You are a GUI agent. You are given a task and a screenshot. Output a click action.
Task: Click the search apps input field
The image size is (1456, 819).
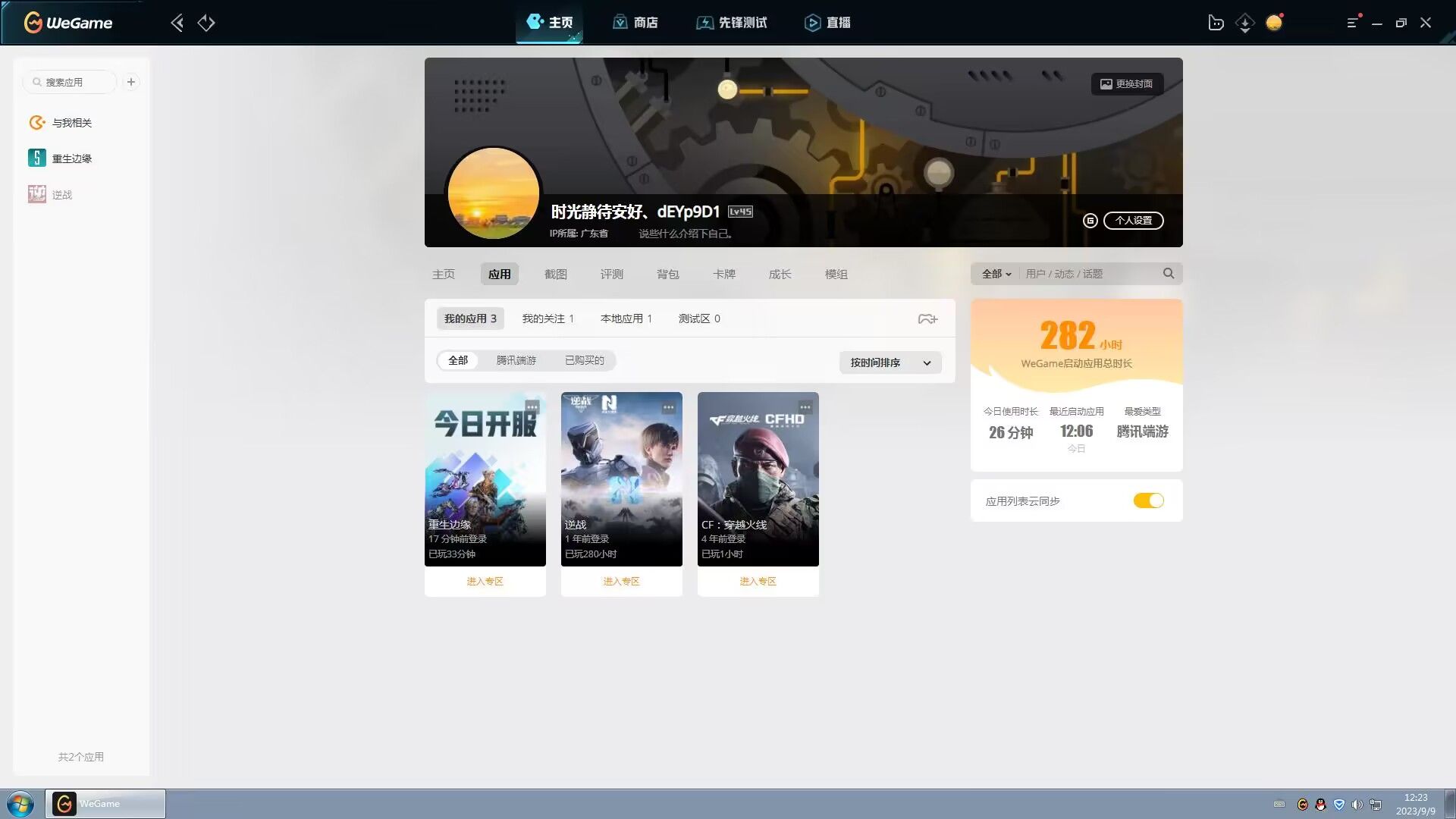(x=70, y=82)
